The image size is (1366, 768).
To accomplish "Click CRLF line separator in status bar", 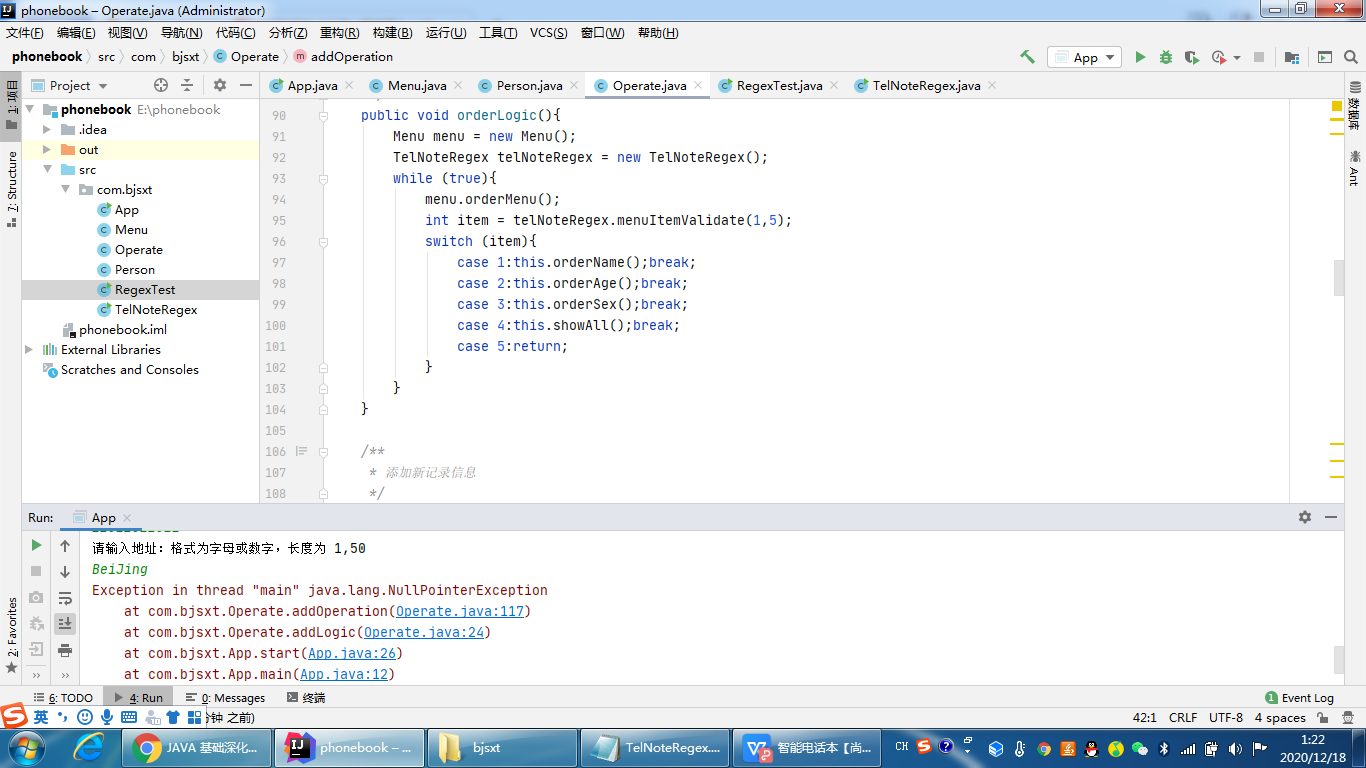I will (1183, 717).
